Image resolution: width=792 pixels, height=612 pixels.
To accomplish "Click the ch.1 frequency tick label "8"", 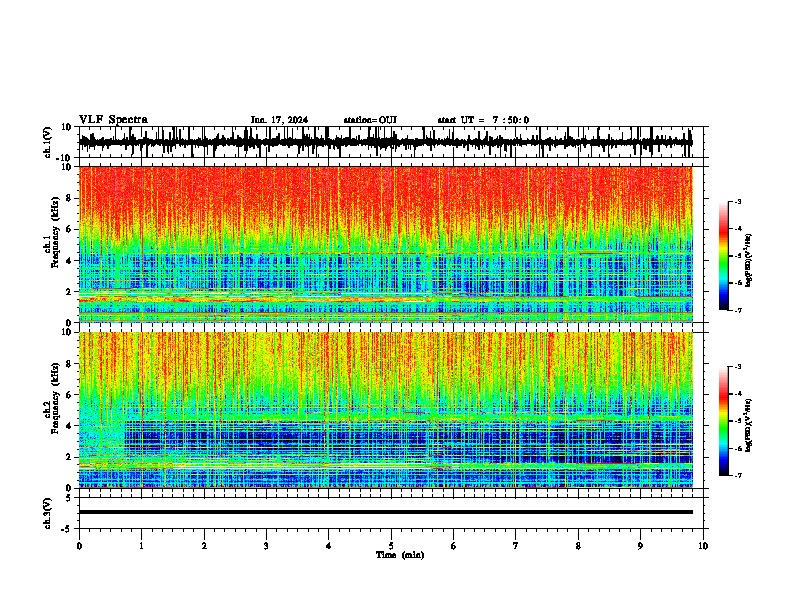I will point(70,198).
